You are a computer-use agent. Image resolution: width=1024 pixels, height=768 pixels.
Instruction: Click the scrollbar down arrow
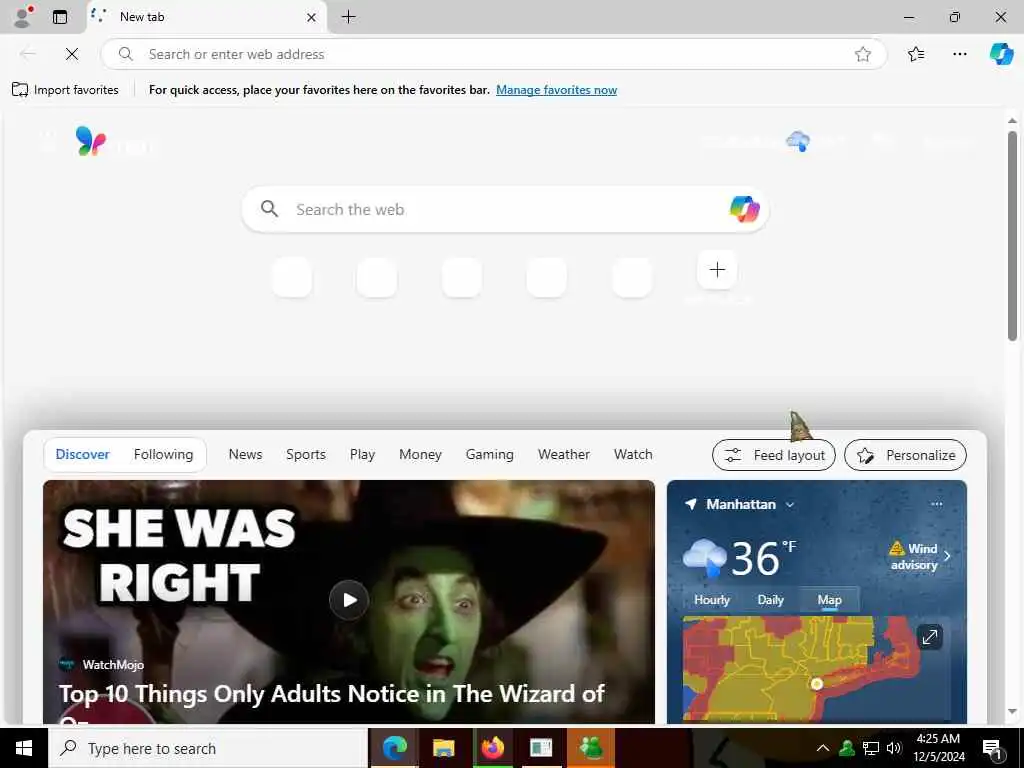click(1012, 712)
